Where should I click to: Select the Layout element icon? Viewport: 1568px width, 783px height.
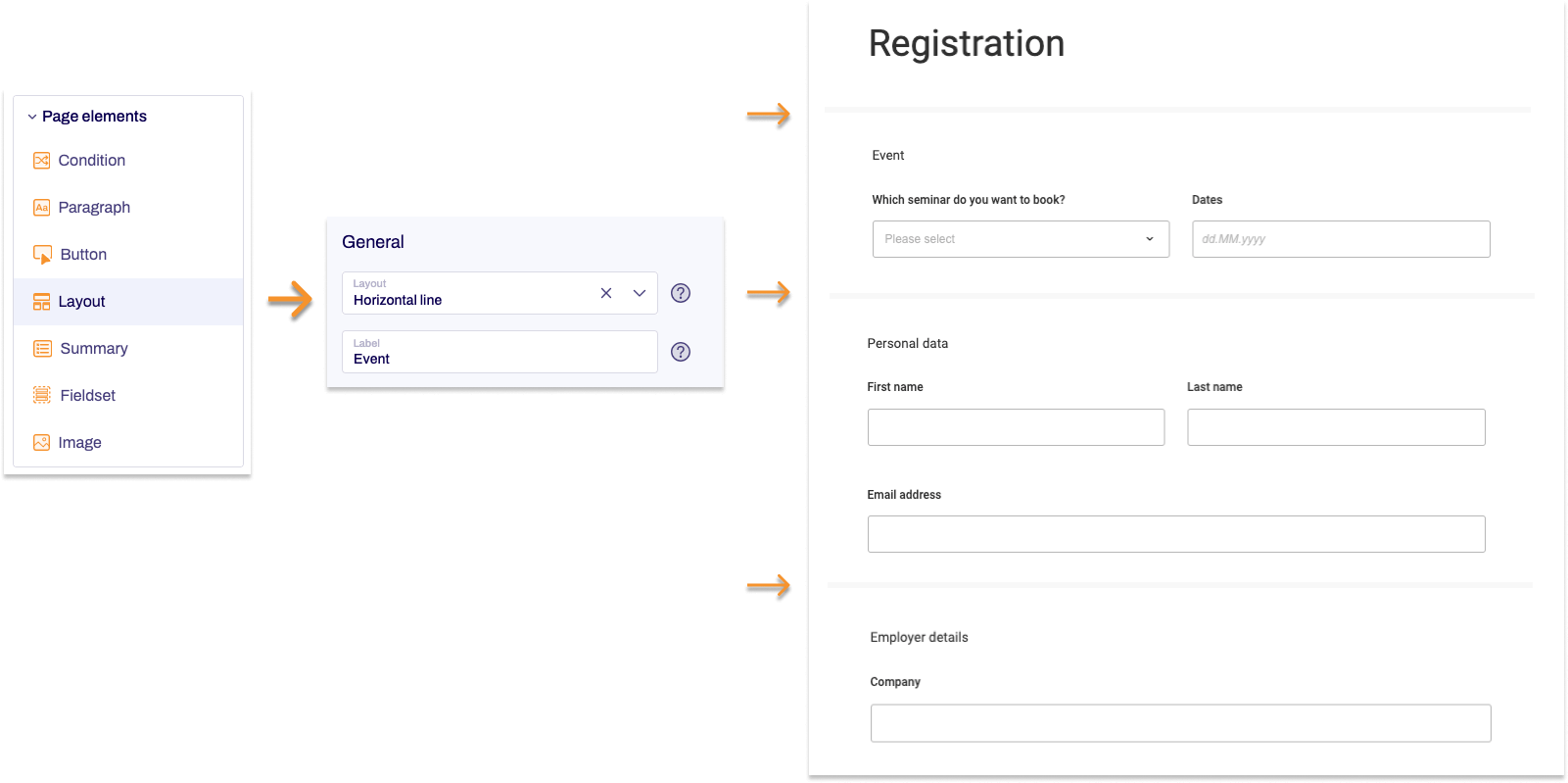42,301
